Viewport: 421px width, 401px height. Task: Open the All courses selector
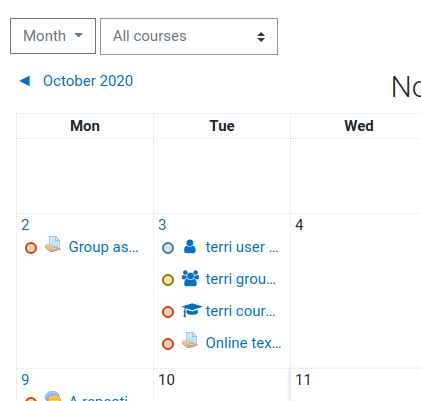[x=189, y=36]
